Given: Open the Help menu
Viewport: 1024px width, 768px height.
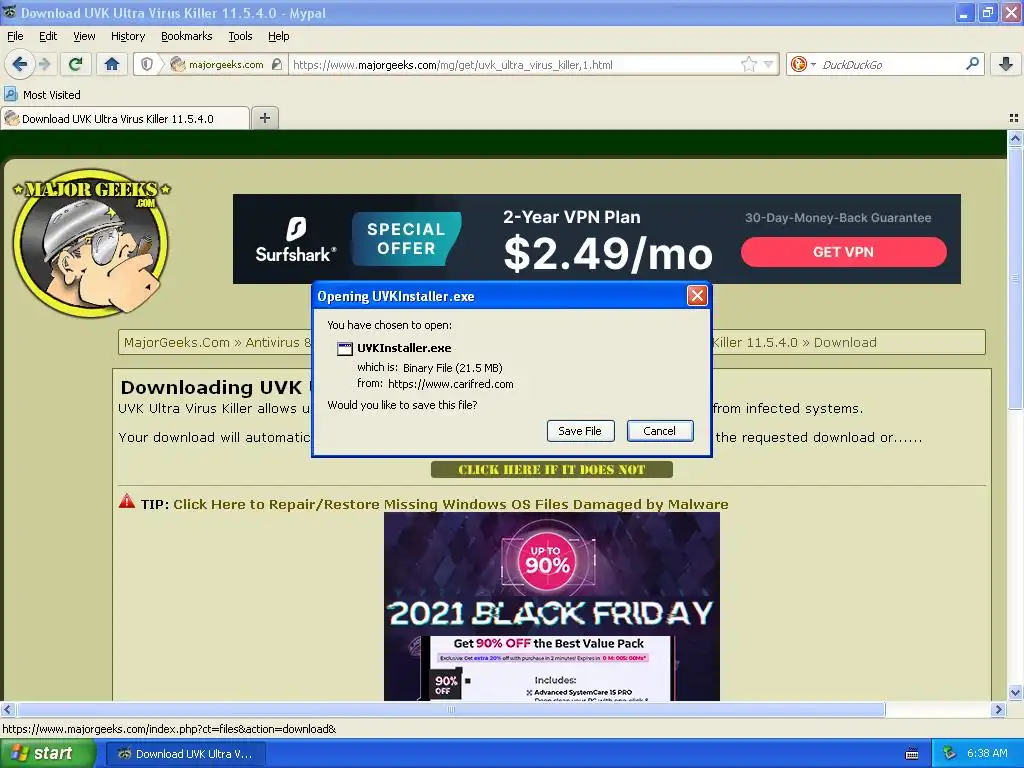Looking at the screenshot, I should 279,36.
